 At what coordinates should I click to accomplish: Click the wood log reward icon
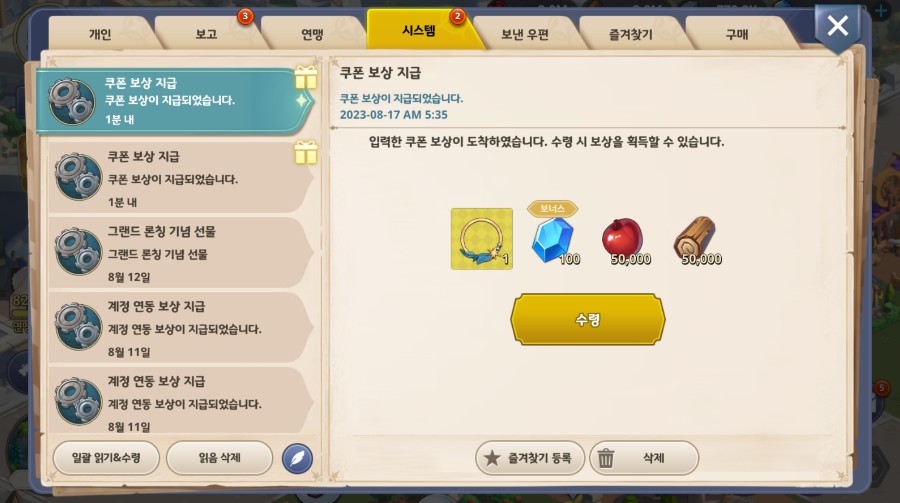pos(695,238)
